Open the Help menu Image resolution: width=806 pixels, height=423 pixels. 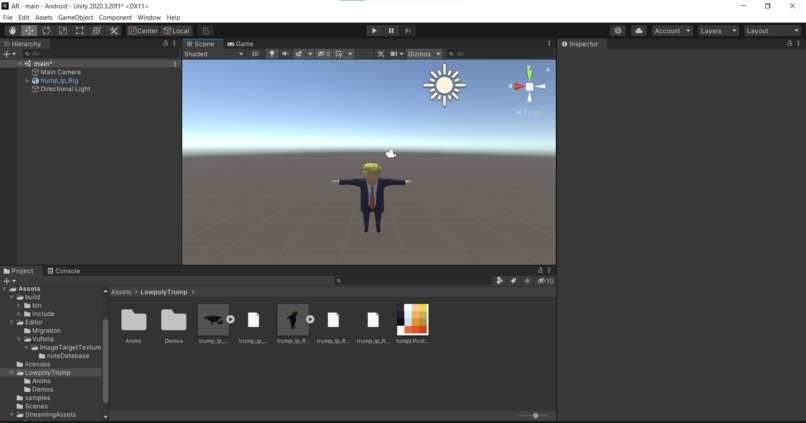(x=173, y=17)
